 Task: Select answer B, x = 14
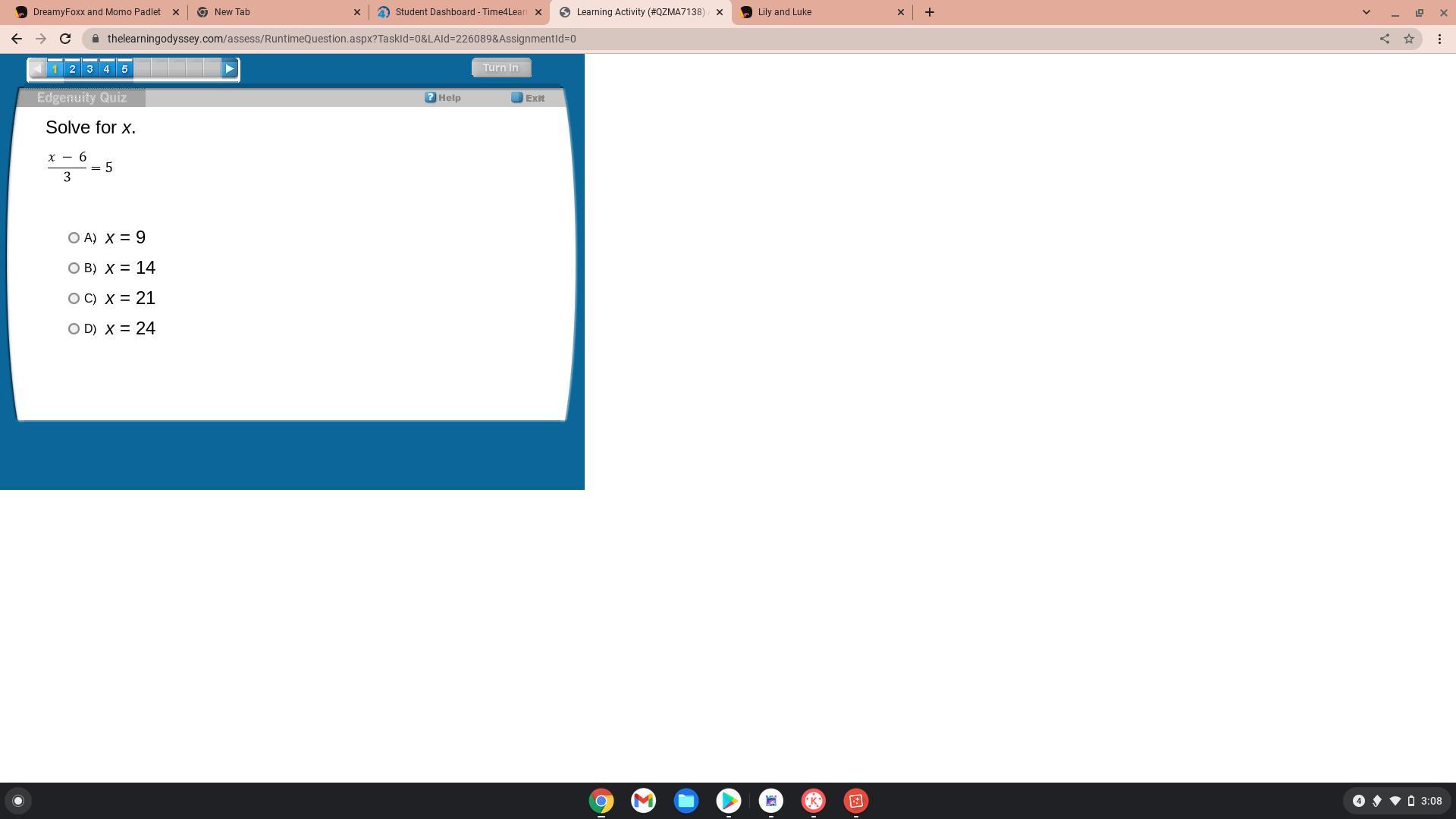[74, 268]
